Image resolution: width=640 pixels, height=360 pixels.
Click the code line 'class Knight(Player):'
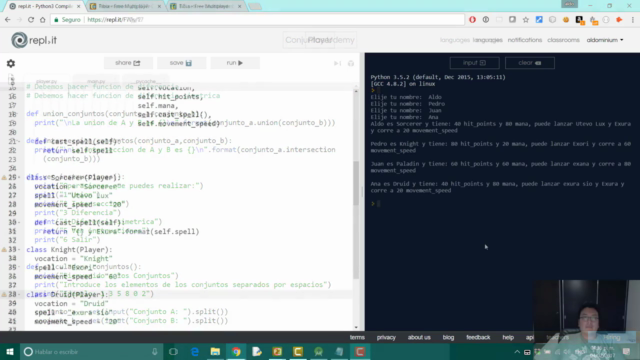click(x=69, y=249)
